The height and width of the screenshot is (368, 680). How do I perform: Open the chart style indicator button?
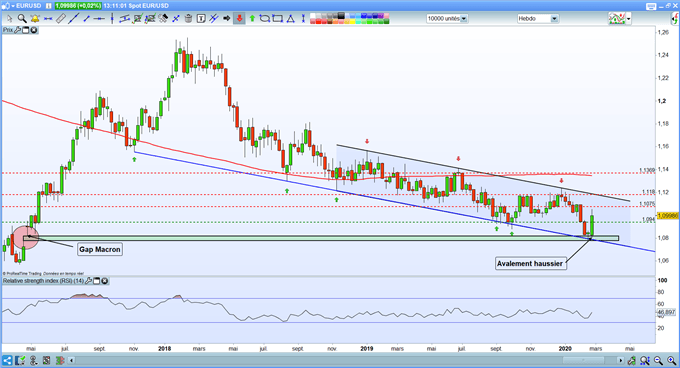click(x=617, y=19)
